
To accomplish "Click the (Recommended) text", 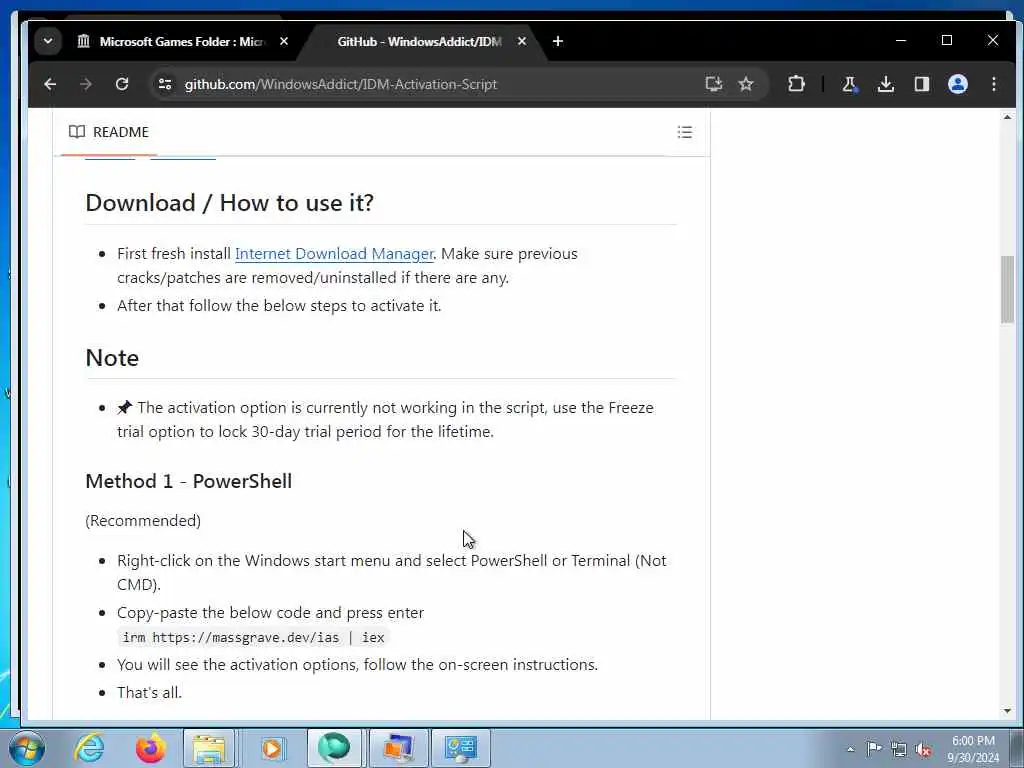I will [x=143, y=520].
